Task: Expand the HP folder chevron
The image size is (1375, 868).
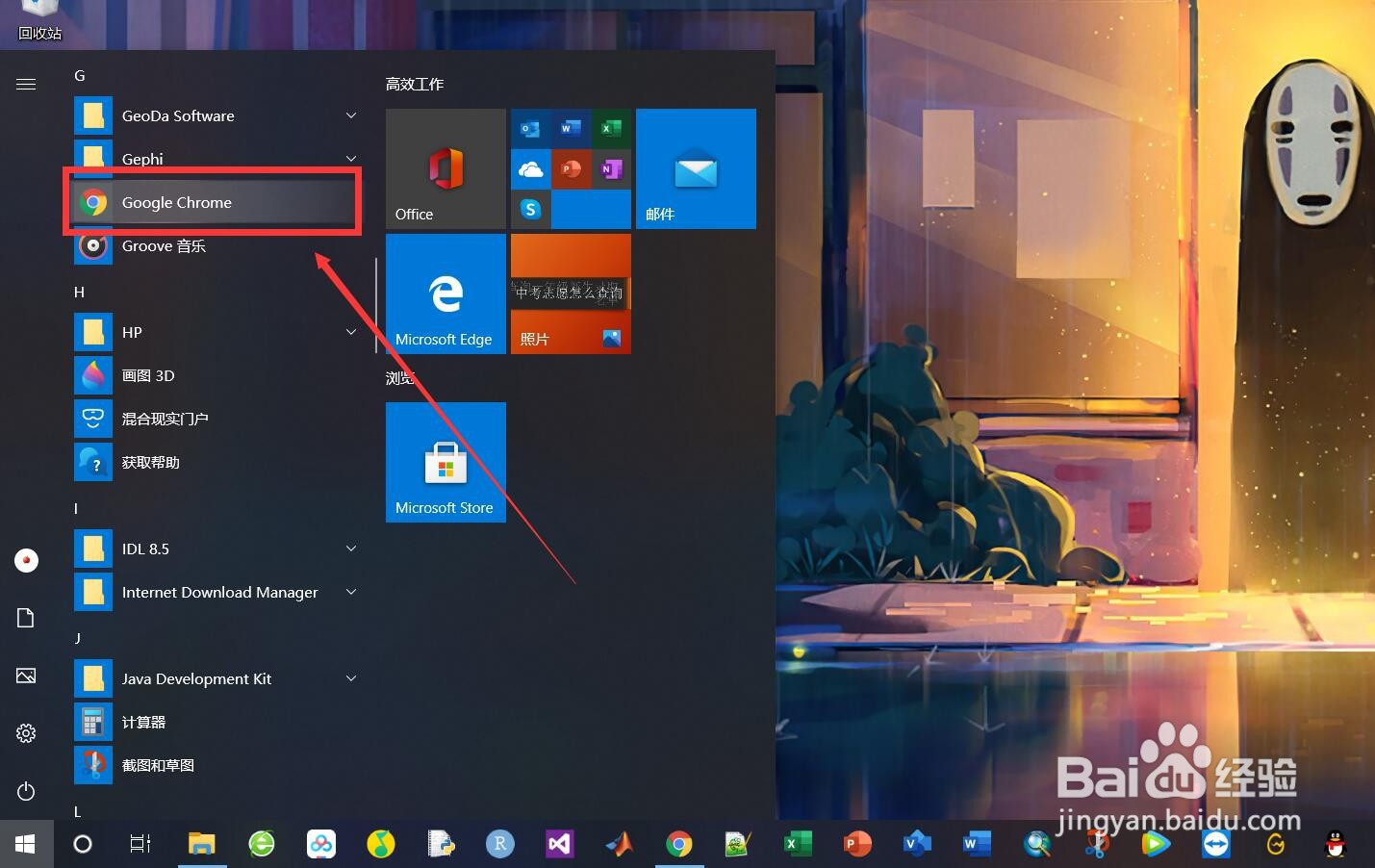Action: tap(351, 332)
